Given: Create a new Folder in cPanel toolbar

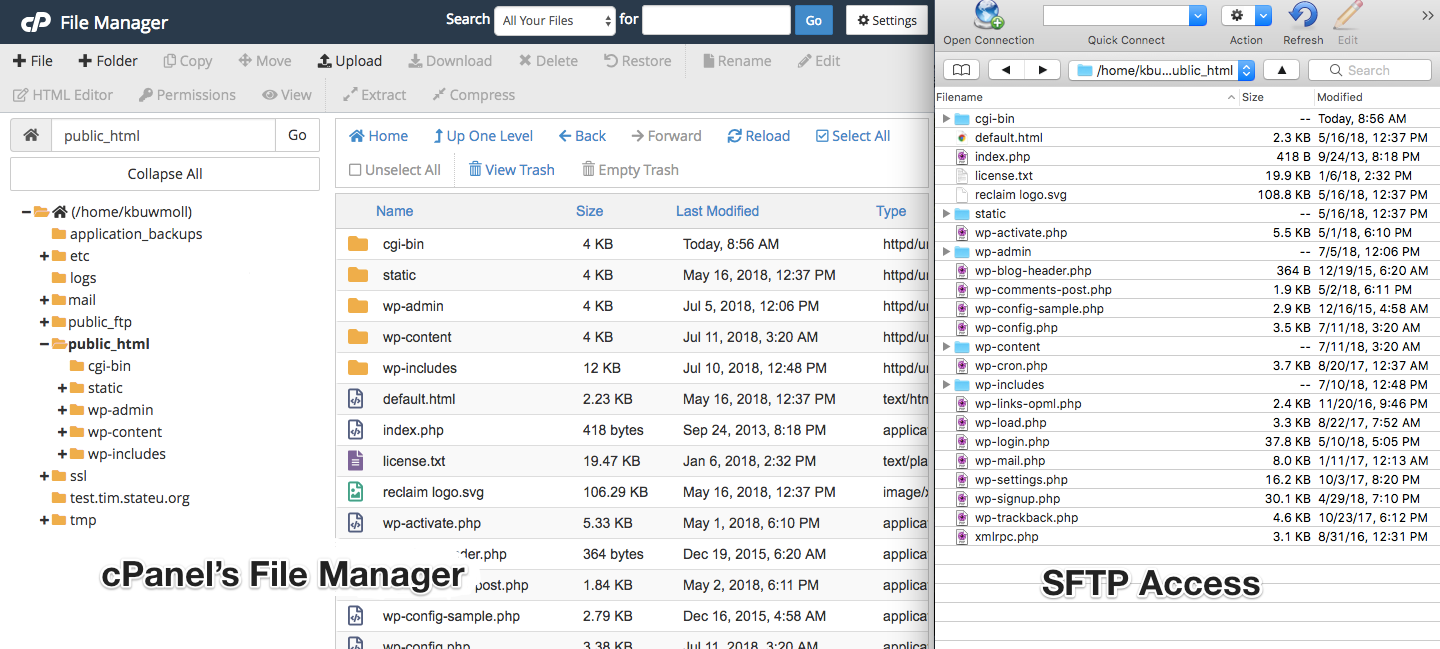Looking at the screenshot, I should [108, 61].
